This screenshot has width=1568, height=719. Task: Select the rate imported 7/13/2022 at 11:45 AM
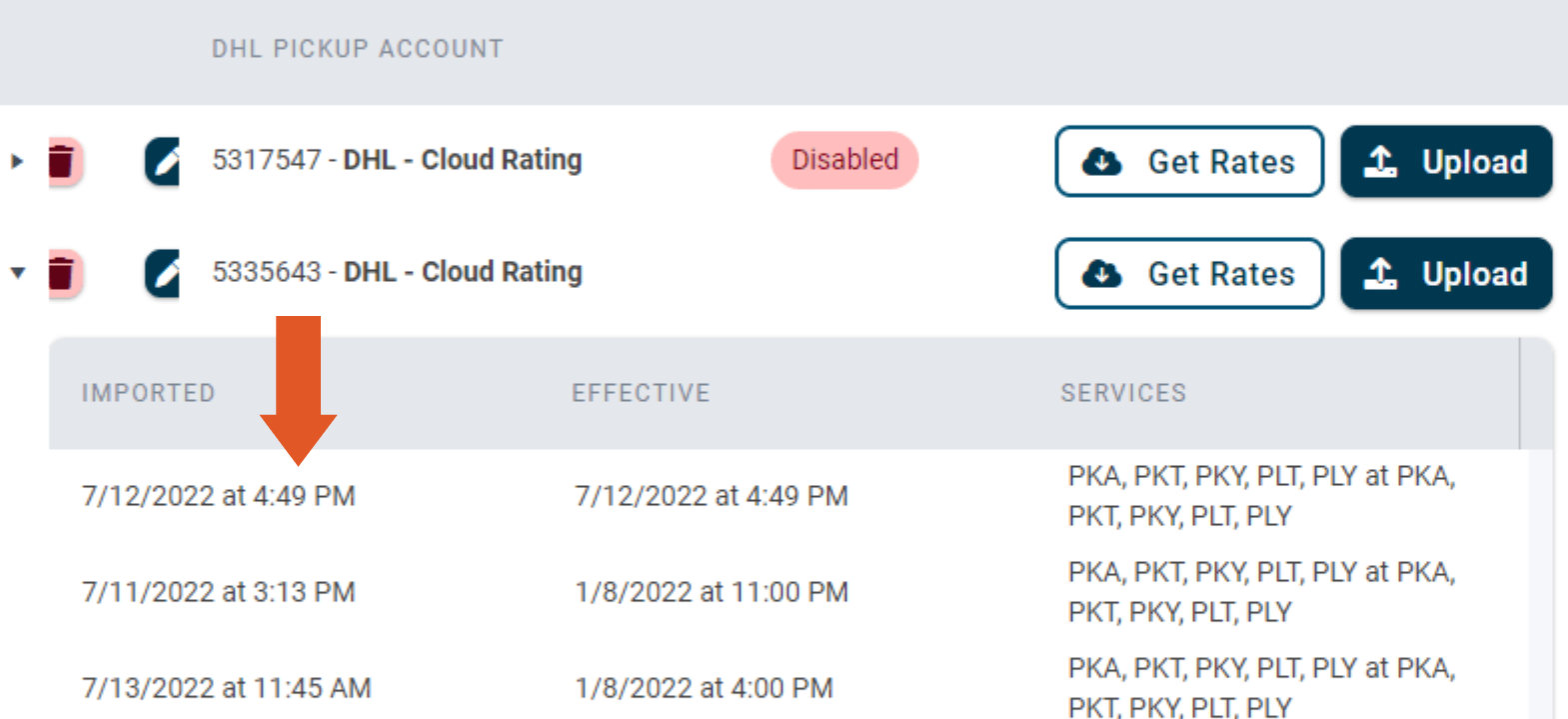pyautogui.click(x=227, y=688)
